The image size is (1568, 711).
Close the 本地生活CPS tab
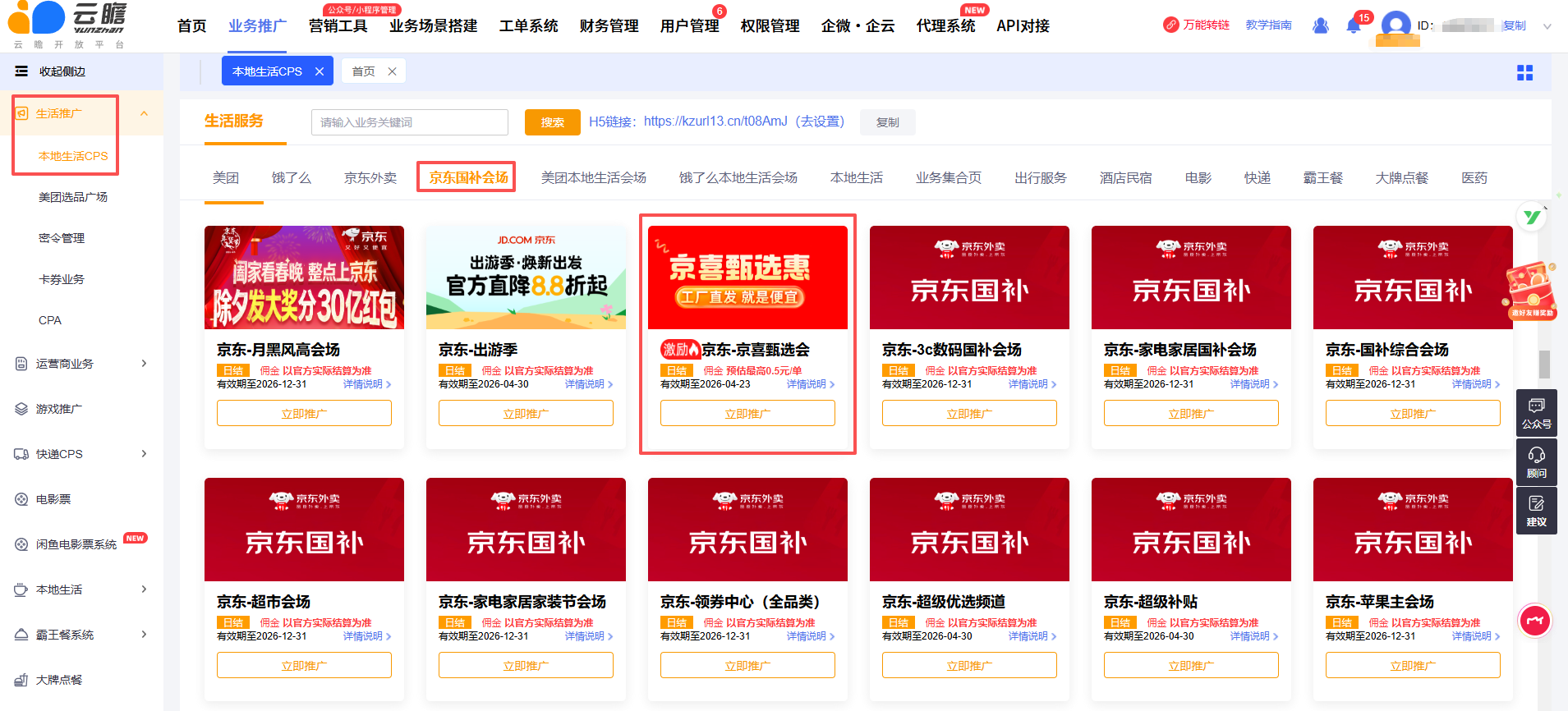[320, 71]
